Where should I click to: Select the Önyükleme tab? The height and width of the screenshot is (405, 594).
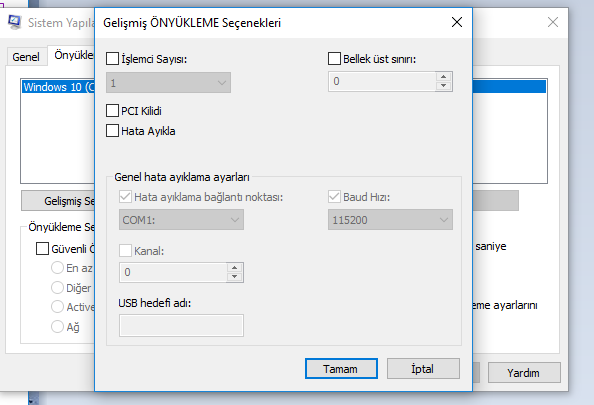tap(74, 55)
